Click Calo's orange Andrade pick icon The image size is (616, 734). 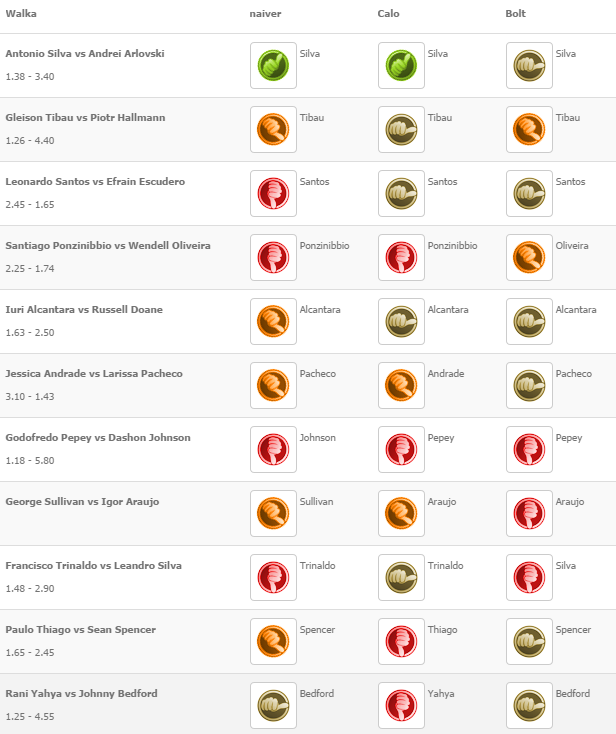[x=401, y=386]
